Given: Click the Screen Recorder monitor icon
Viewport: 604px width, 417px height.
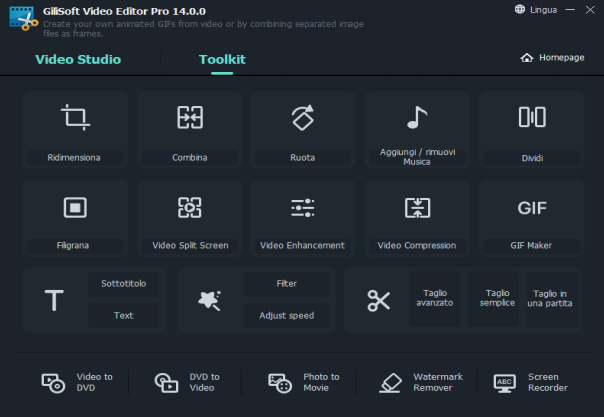Looking at the screenshot, I should [x=505, y=383].
